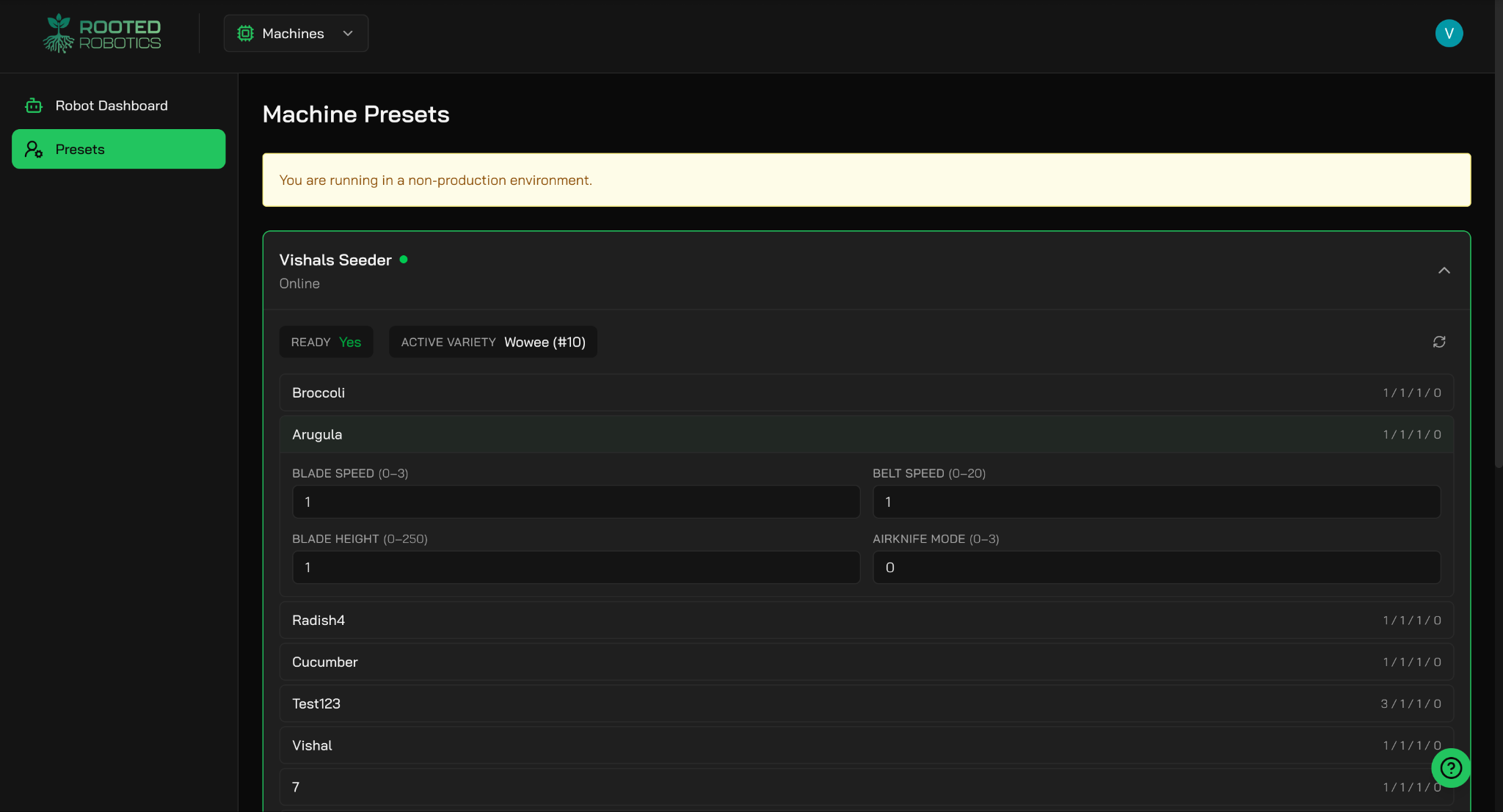The width and height of the screenshot is (1503, 812).
Task: Click the Machines chip icon
Action: pos(245,33)
